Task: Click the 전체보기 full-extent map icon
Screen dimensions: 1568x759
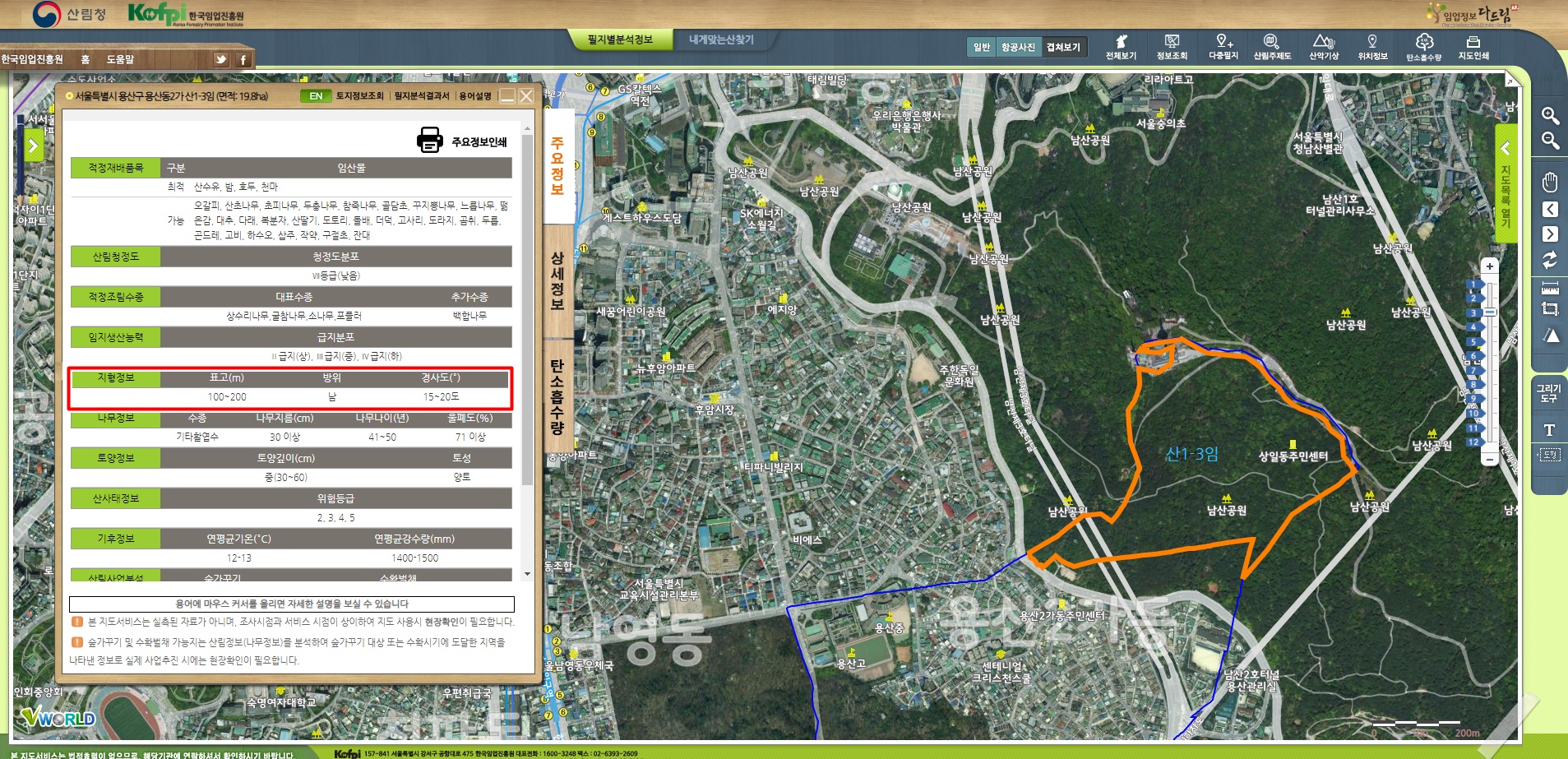Action: (x=1121, y=47)
